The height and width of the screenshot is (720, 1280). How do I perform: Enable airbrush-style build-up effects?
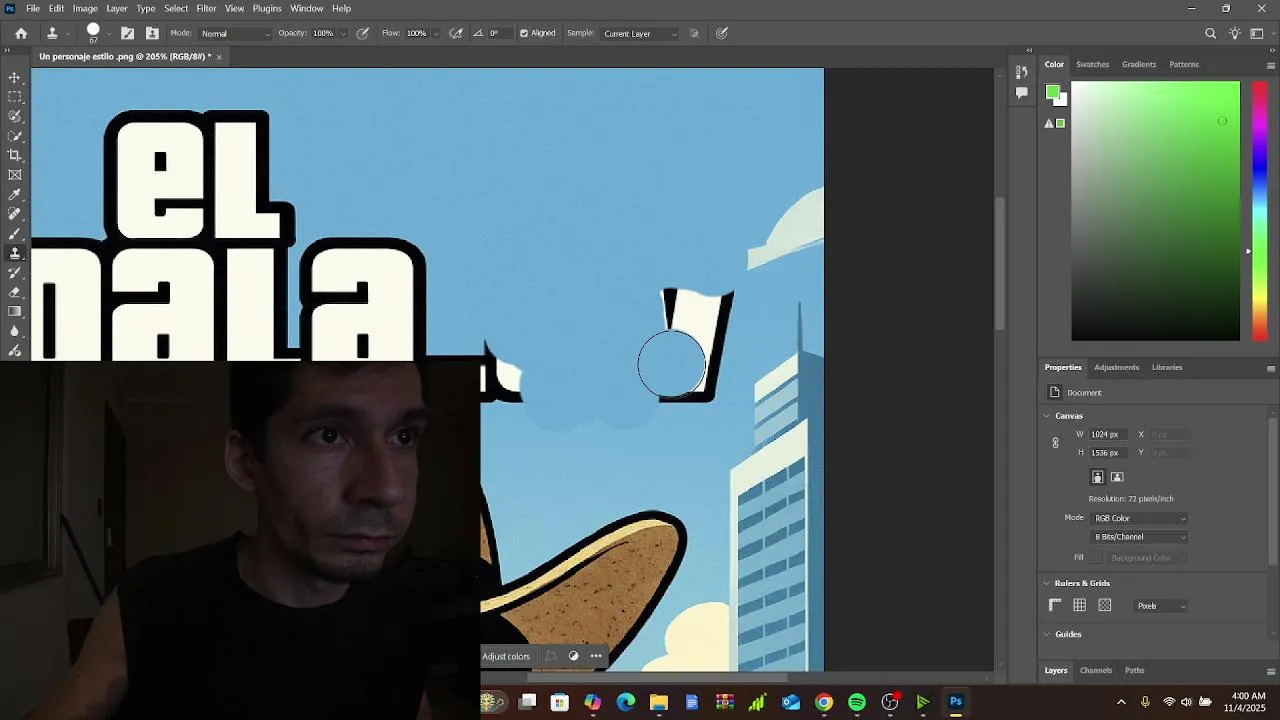[x=456, y=33]
